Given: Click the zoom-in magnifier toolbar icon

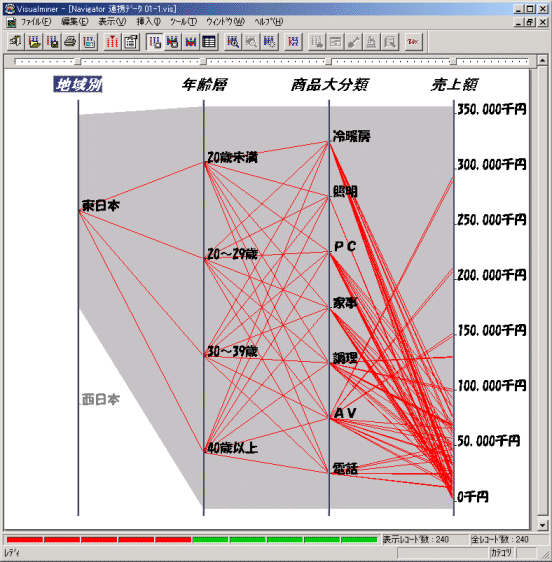Looking at the screenshot, I should 233,42.
